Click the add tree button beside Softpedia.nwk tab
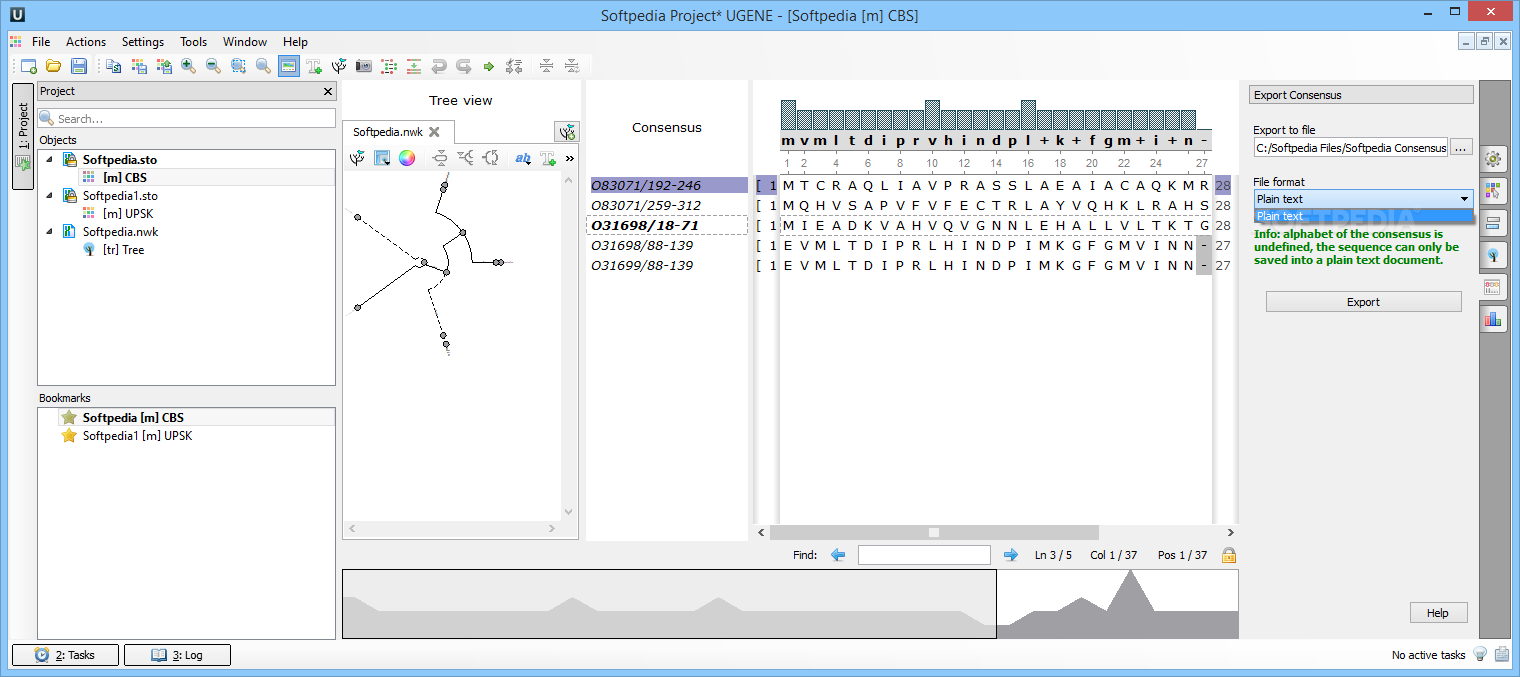1520x677 pixels. pos(567,131)
